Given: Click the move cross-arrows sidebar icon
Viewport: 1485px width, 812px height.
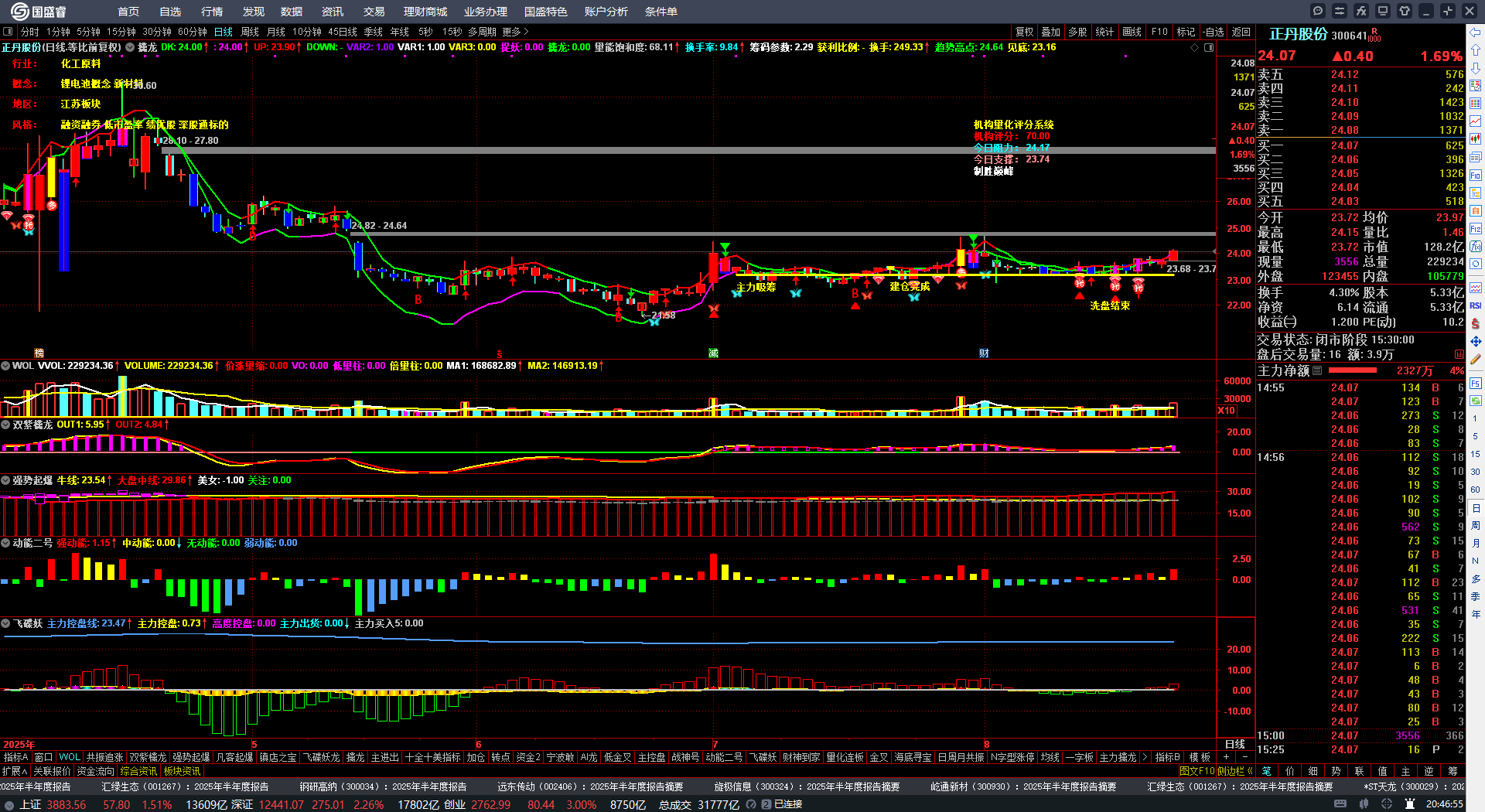Looking at the screenshot, I should 1476,341.
